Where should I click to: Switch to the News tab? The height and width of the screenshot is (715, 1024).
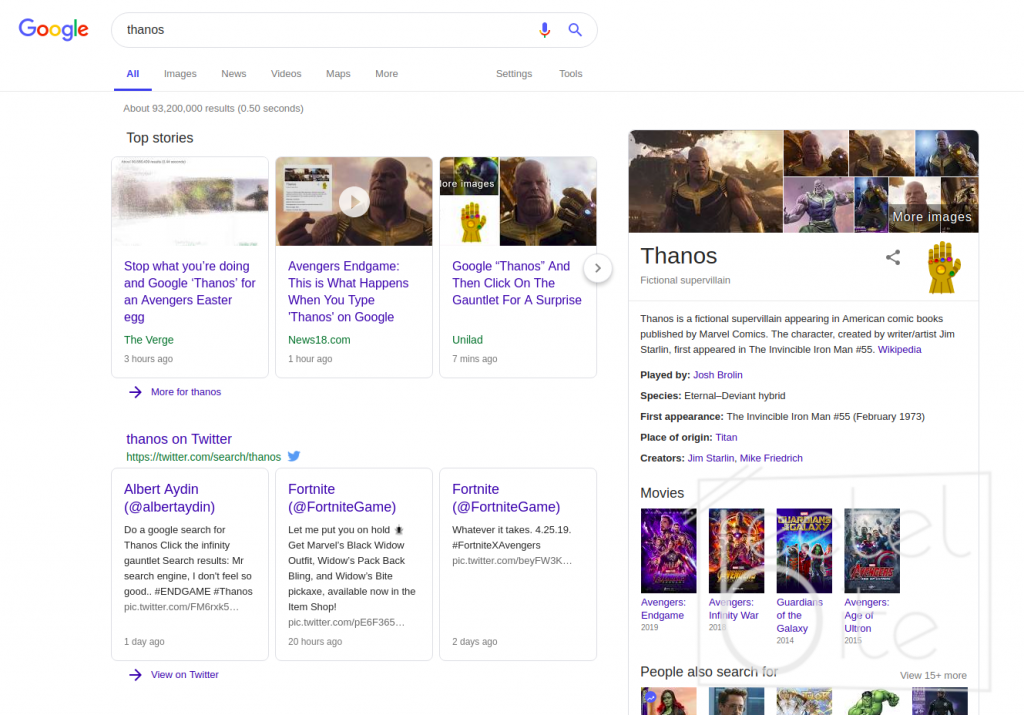pos(234,74)
